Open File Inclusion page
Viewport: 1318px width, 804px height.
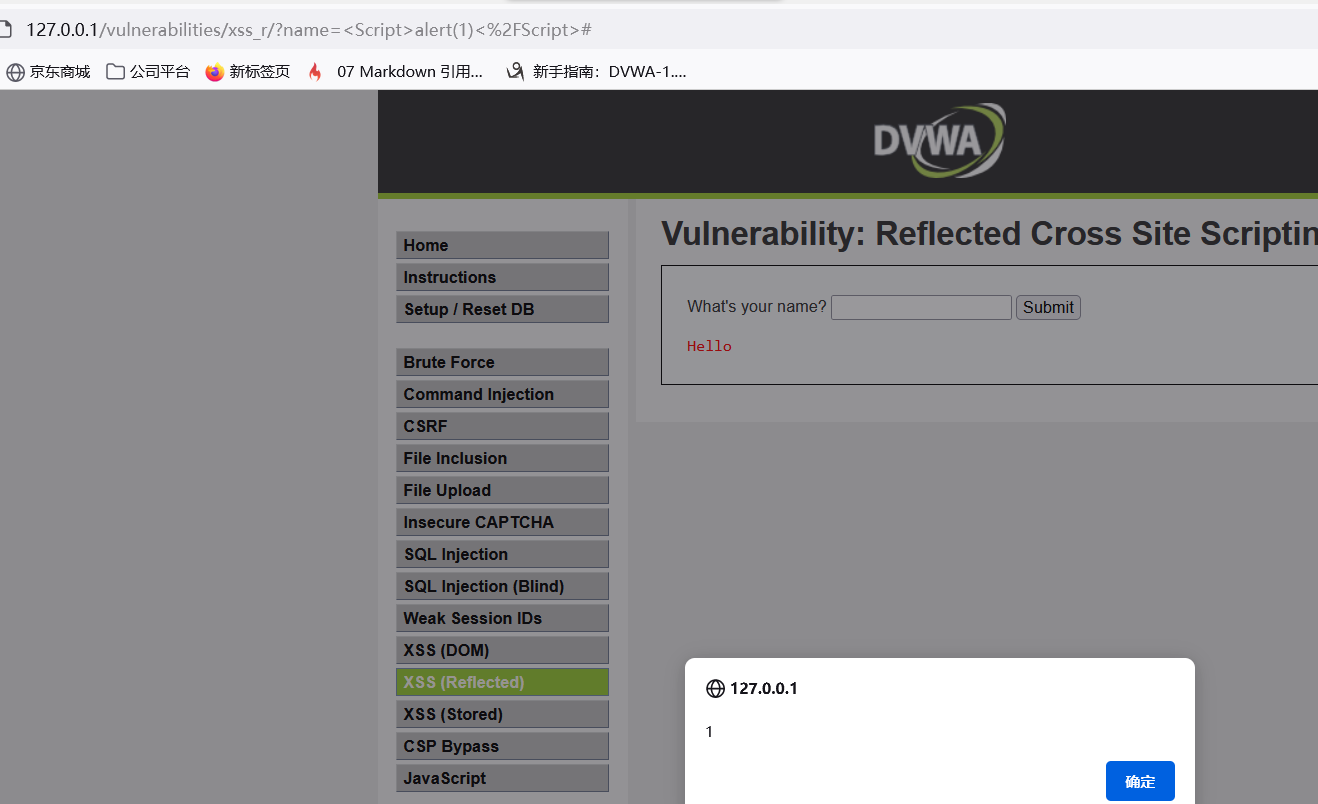pos(502,458)
